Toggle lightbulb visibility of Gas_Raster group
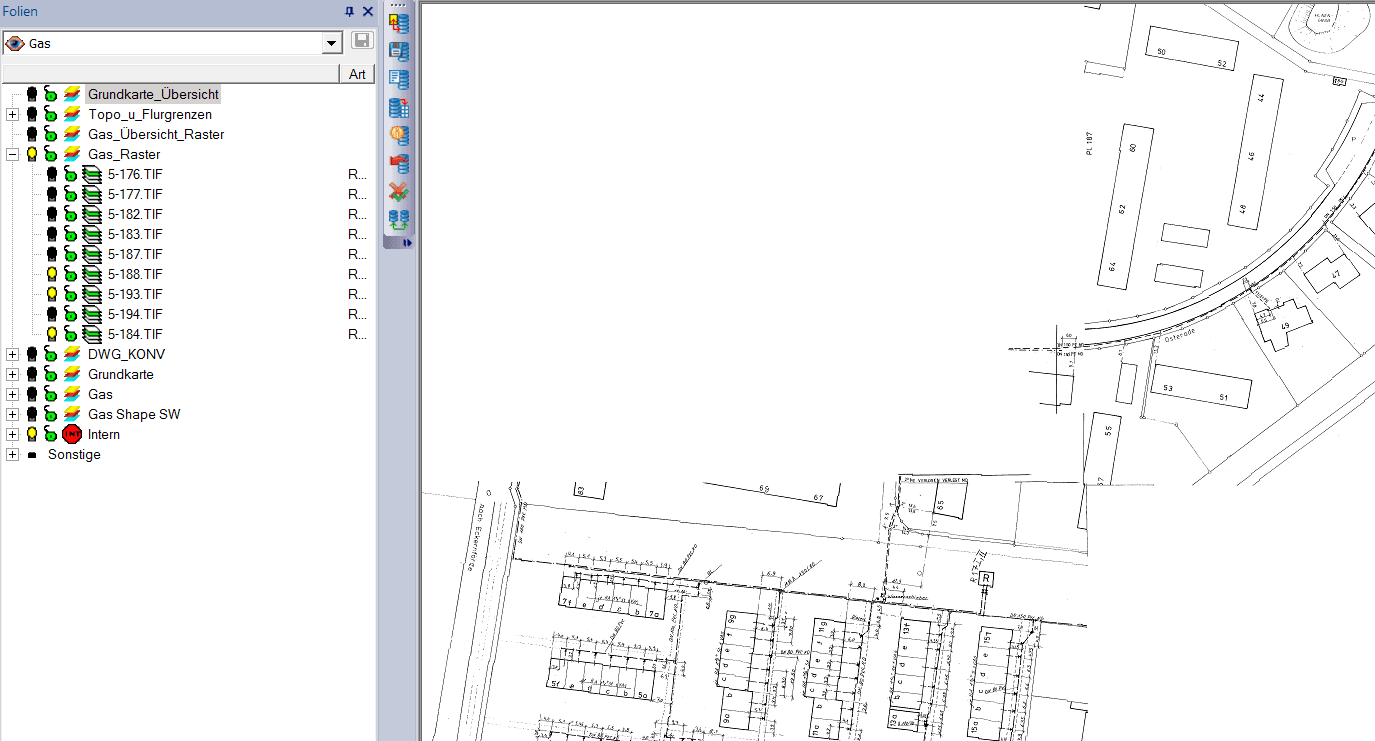Image resolution: width=1375 pixels, height=741 pixels. pyautogui.click(x=32, y=154)
